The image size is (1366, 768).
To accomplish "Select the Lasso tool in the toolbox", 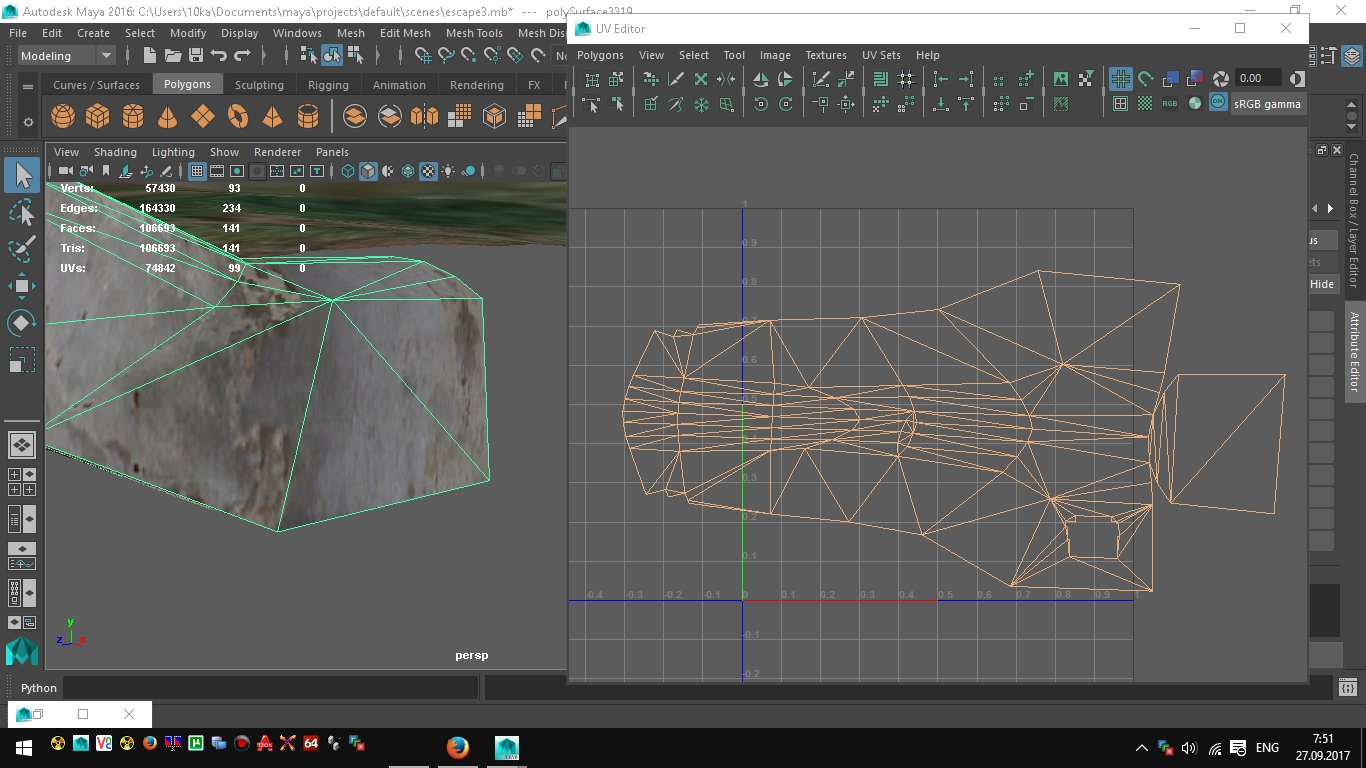I will click(22, 212).
